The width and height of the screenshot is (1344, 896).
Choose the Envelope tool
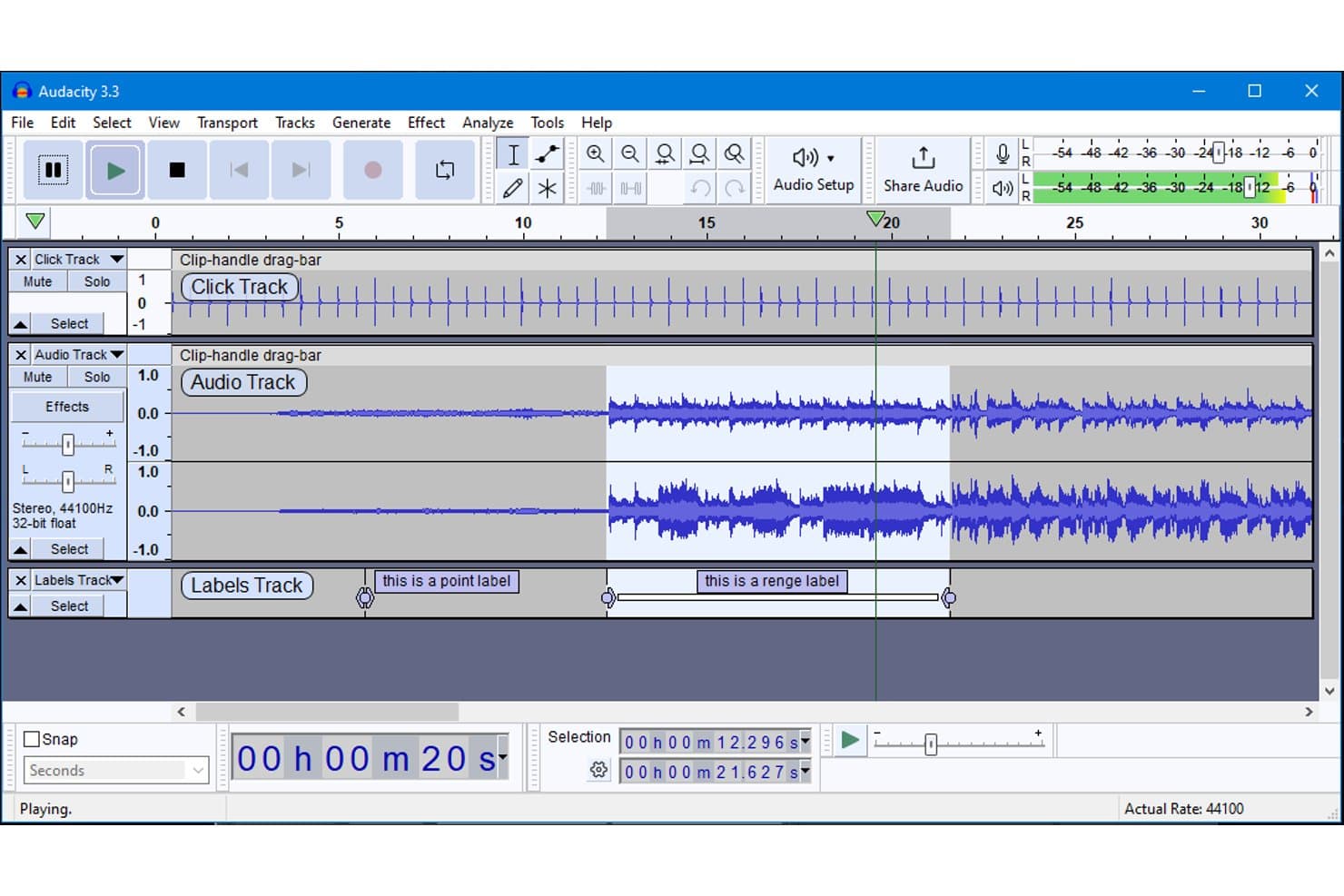click(547, 154)
